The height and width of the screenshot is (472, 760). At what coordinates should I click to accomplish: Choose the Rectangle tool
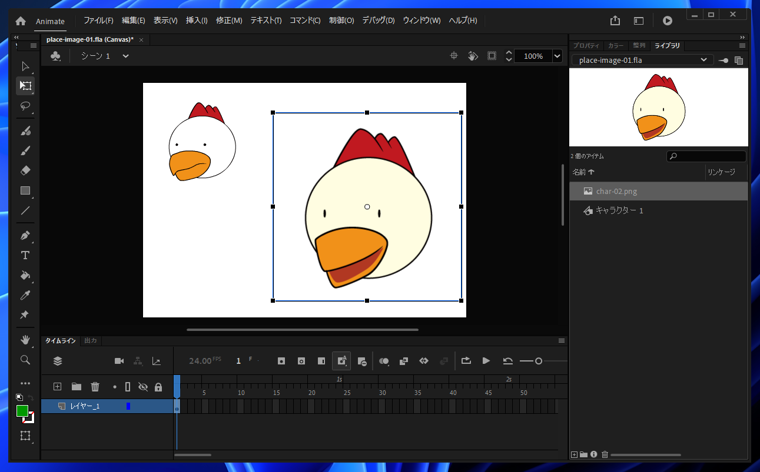click(x=26, y=191)
